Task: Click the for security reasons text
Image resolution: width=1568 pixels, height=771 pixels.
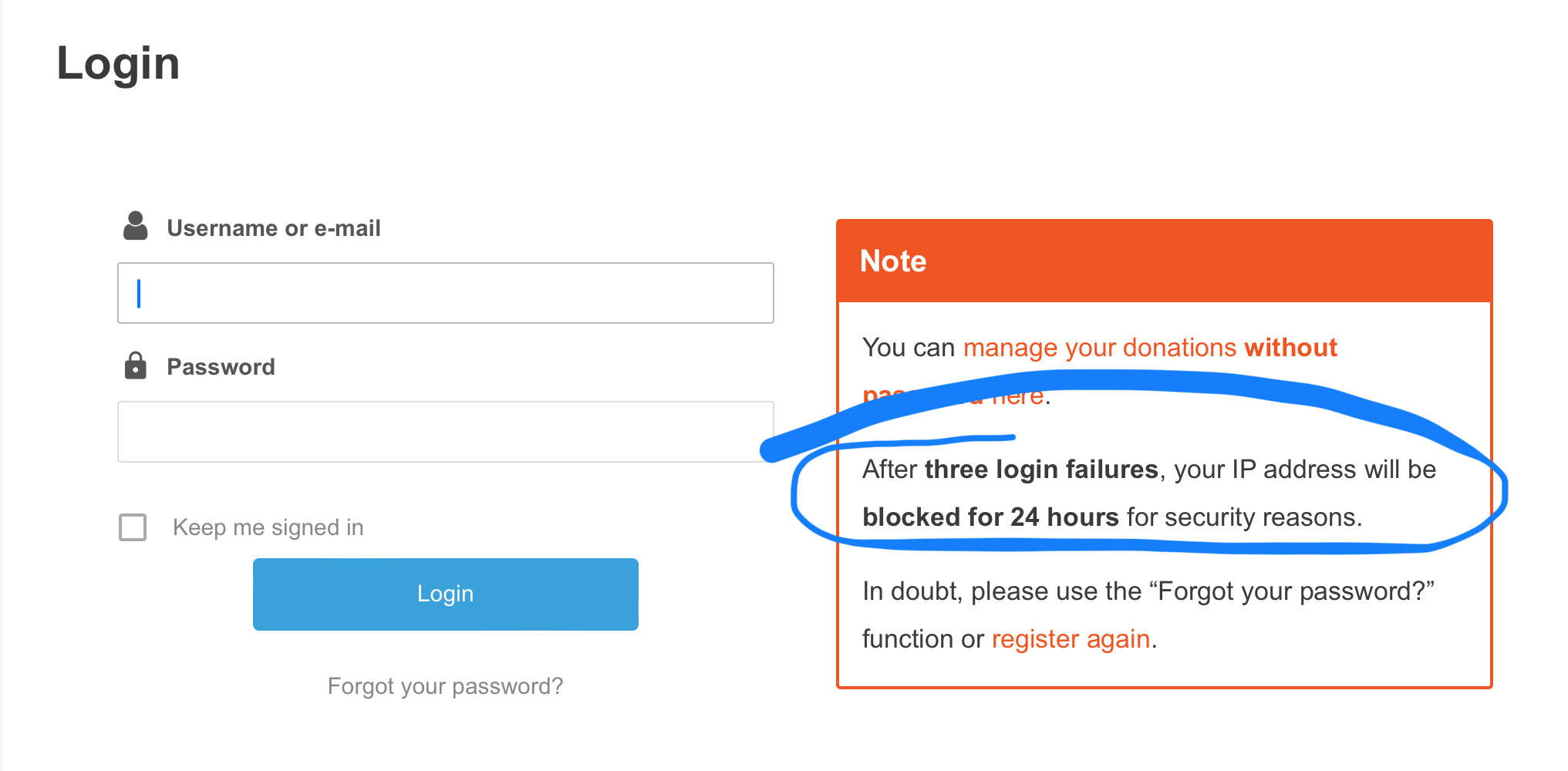Action: point(1244,517)
